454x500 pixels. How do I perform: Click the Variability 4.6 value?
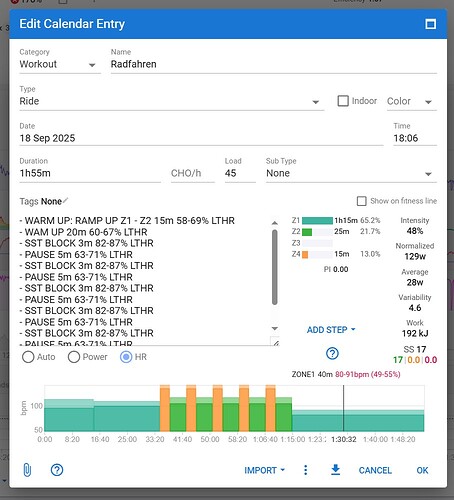point(415,308)
